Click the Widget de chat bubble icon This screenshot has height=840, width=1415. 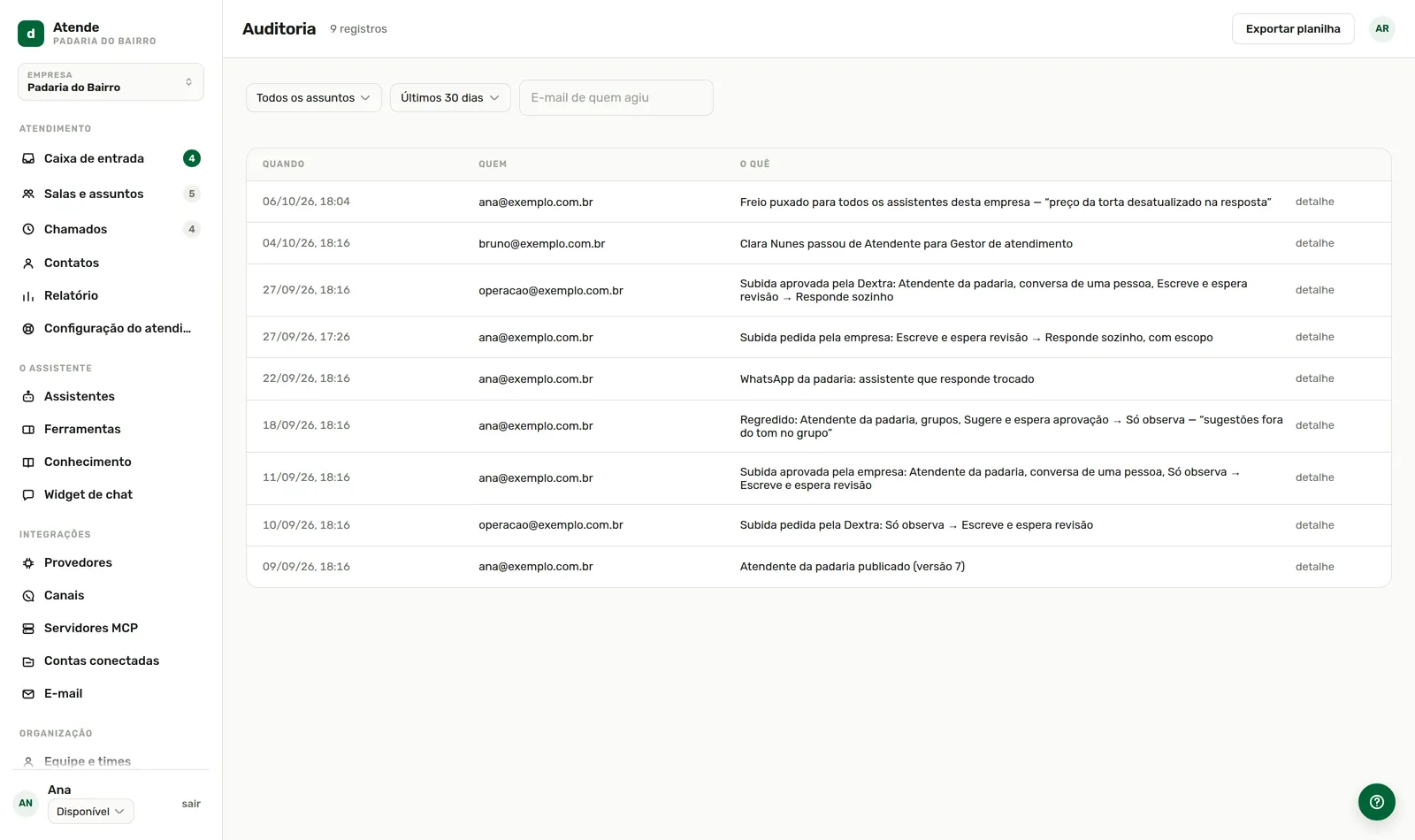click(x=28, y=494)
